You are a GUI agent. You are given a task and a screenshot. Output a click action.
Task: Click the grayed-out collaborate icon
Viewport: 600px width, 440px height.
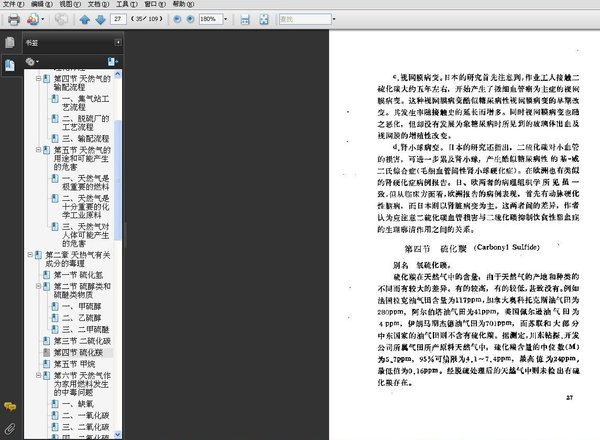[61, 19]
